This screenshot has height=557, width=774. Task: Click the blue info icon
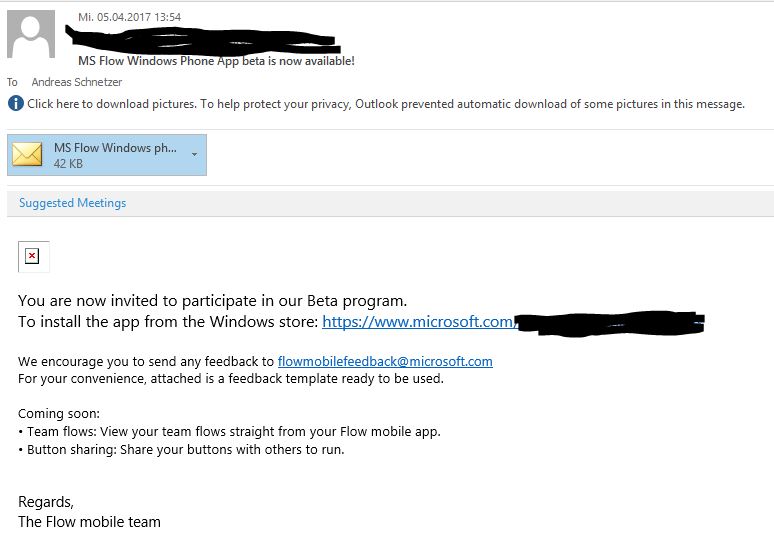click(x=15, y=104)
